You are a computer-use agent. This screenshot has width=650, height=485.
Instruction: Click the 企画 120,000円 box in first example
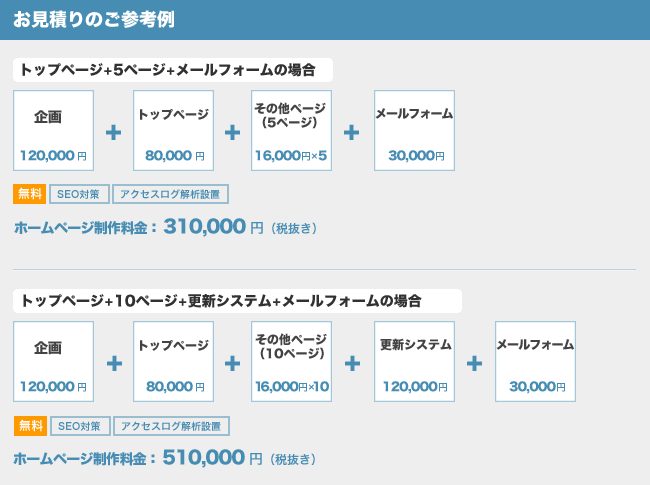(x=53, y=131)
